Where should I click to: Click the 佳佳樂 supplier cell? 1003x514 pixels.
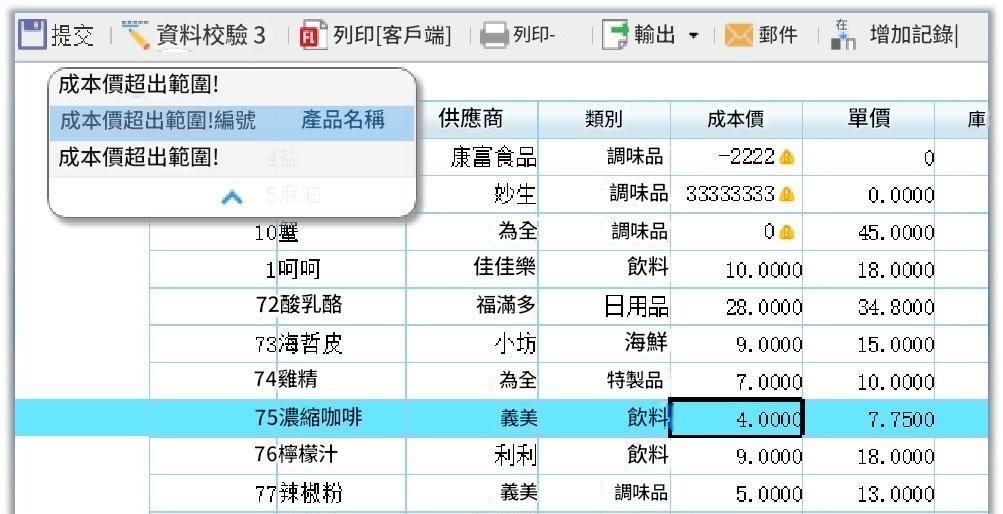tap(471, 268)
